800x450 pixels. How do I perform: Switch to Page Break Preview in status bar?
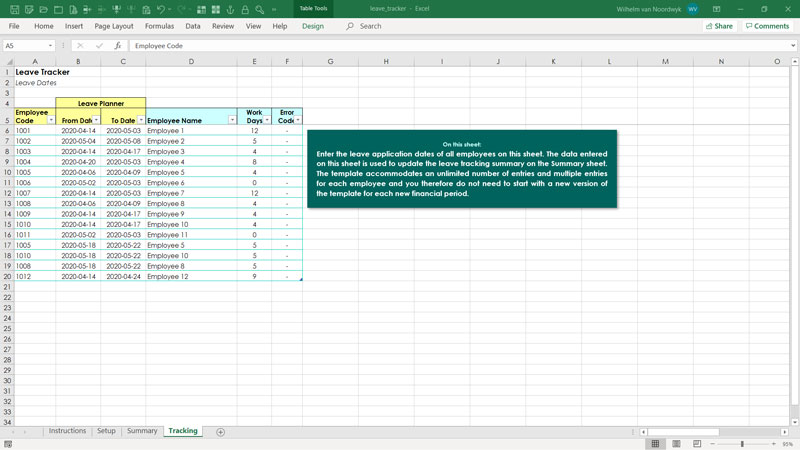click(697, 444)
